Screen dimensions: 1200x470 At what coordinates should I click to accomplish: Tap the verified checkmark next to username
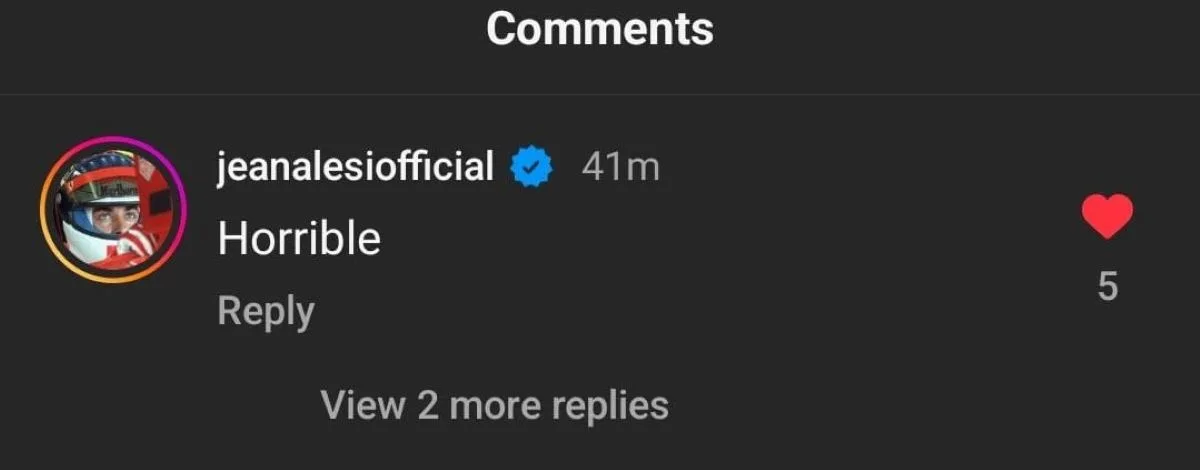[532, 168]
